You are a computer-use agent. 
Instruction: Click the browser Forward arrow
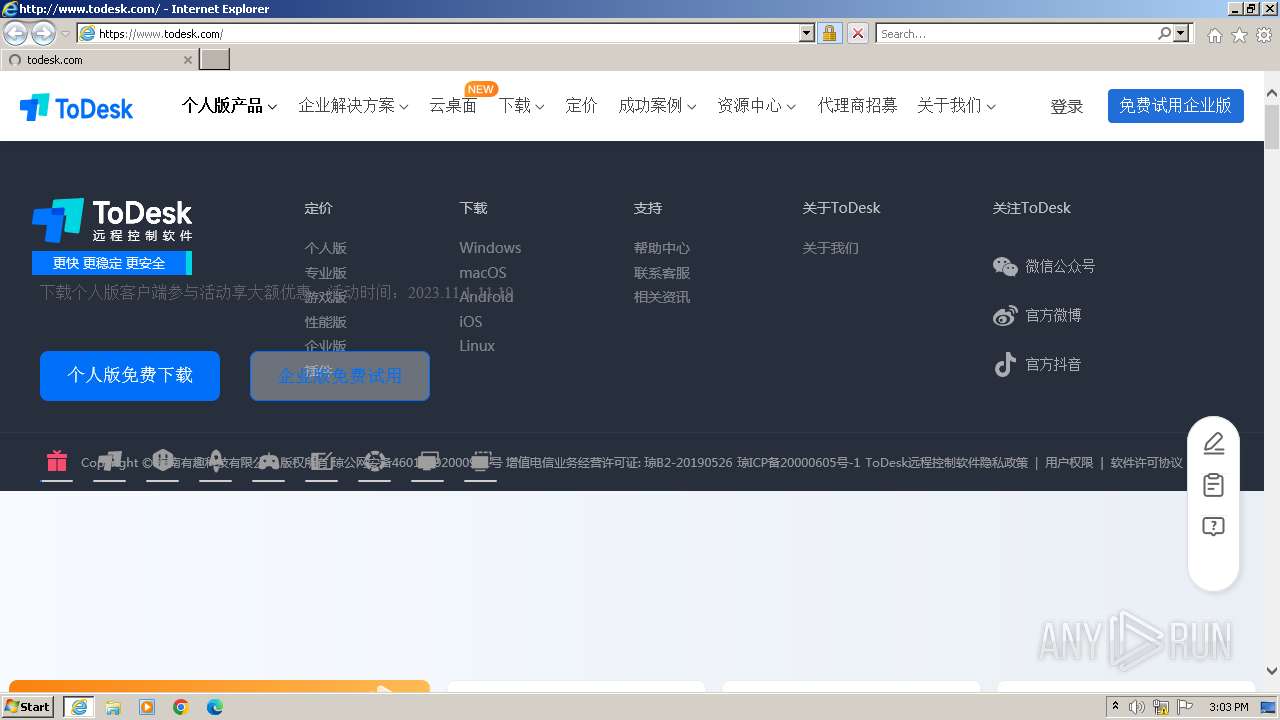(x=43, y=33)
